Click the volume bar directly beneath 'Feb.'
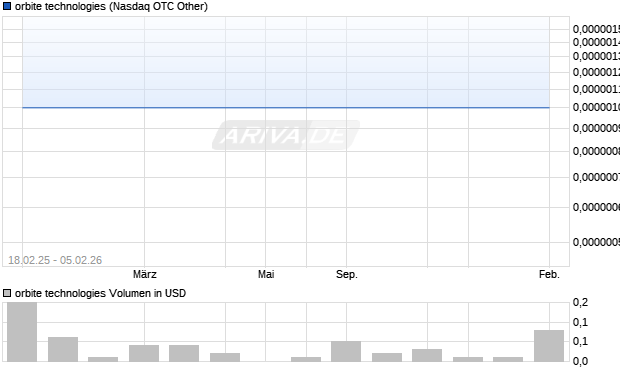 coord(549,346)
